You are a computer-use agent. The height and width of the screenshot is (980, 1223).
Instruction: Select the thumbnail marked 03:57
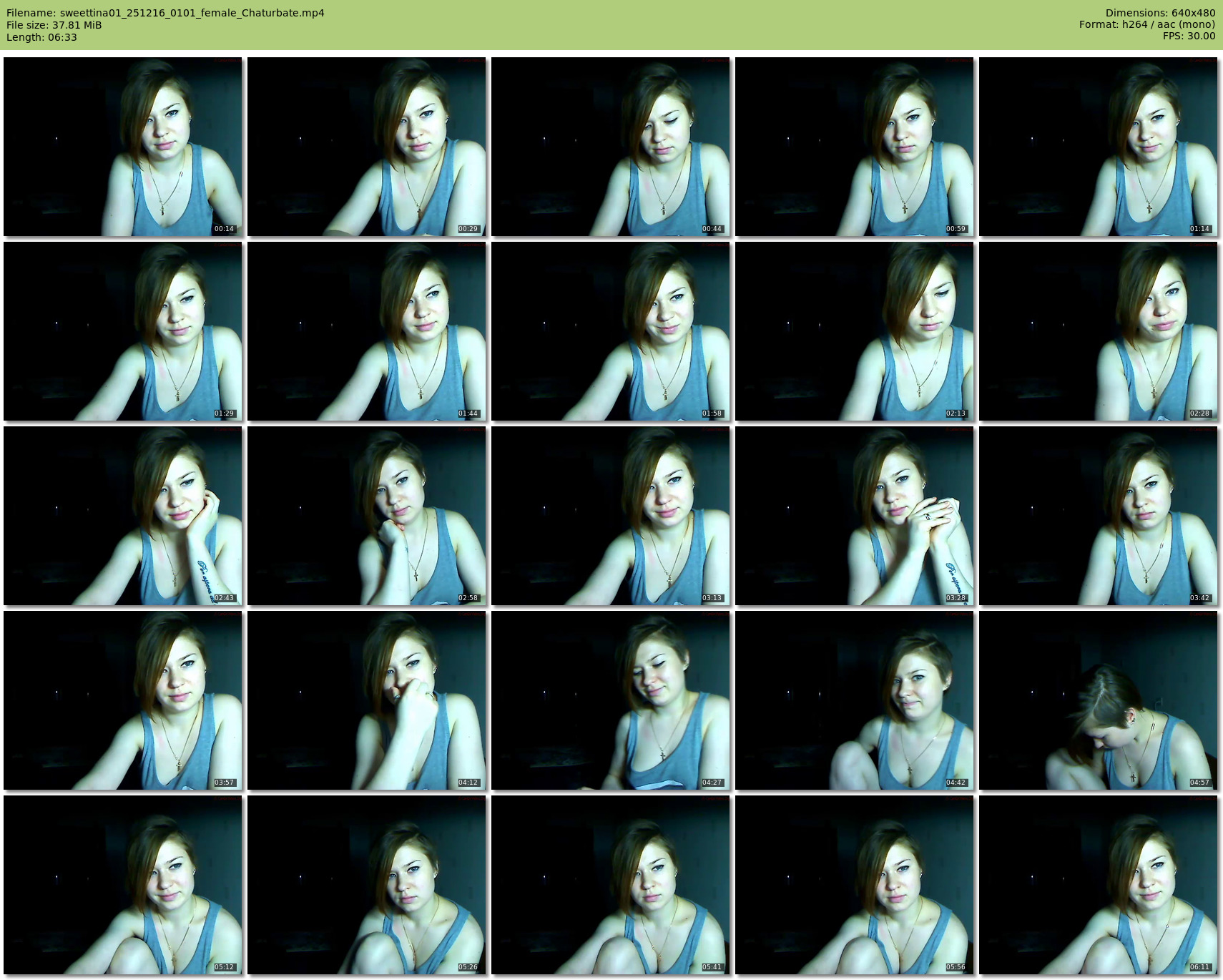tap(123, 700)
